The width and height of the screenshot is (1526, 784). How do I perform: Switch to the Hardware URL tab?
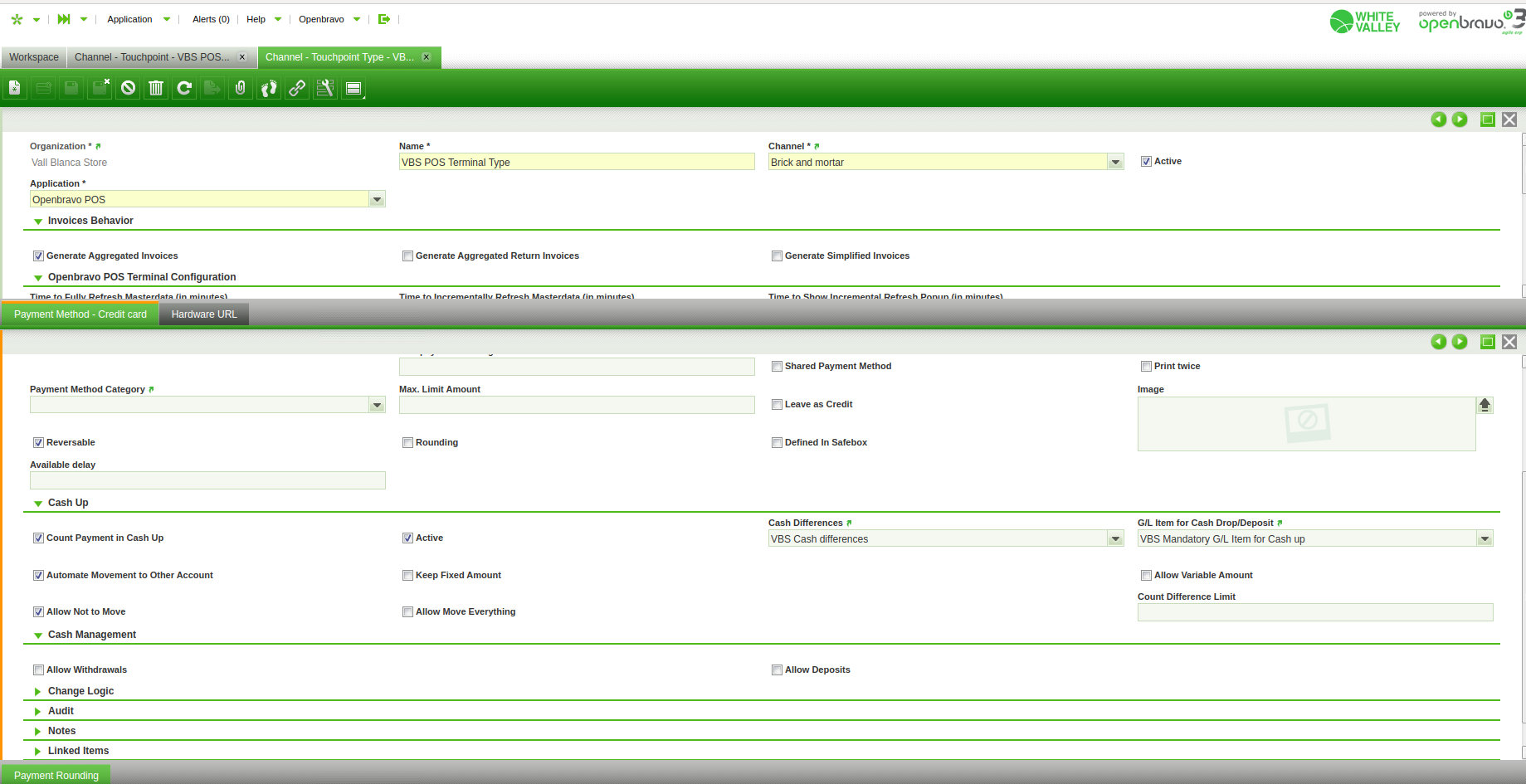pos(204,314)
